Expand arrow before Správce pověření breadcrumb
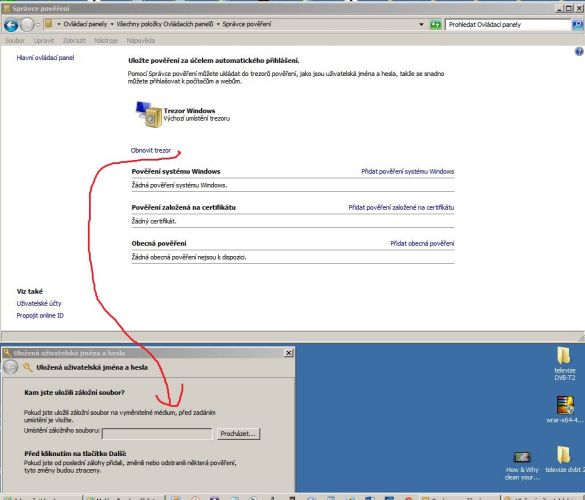The image size is (585, 500). pos(218,24)
